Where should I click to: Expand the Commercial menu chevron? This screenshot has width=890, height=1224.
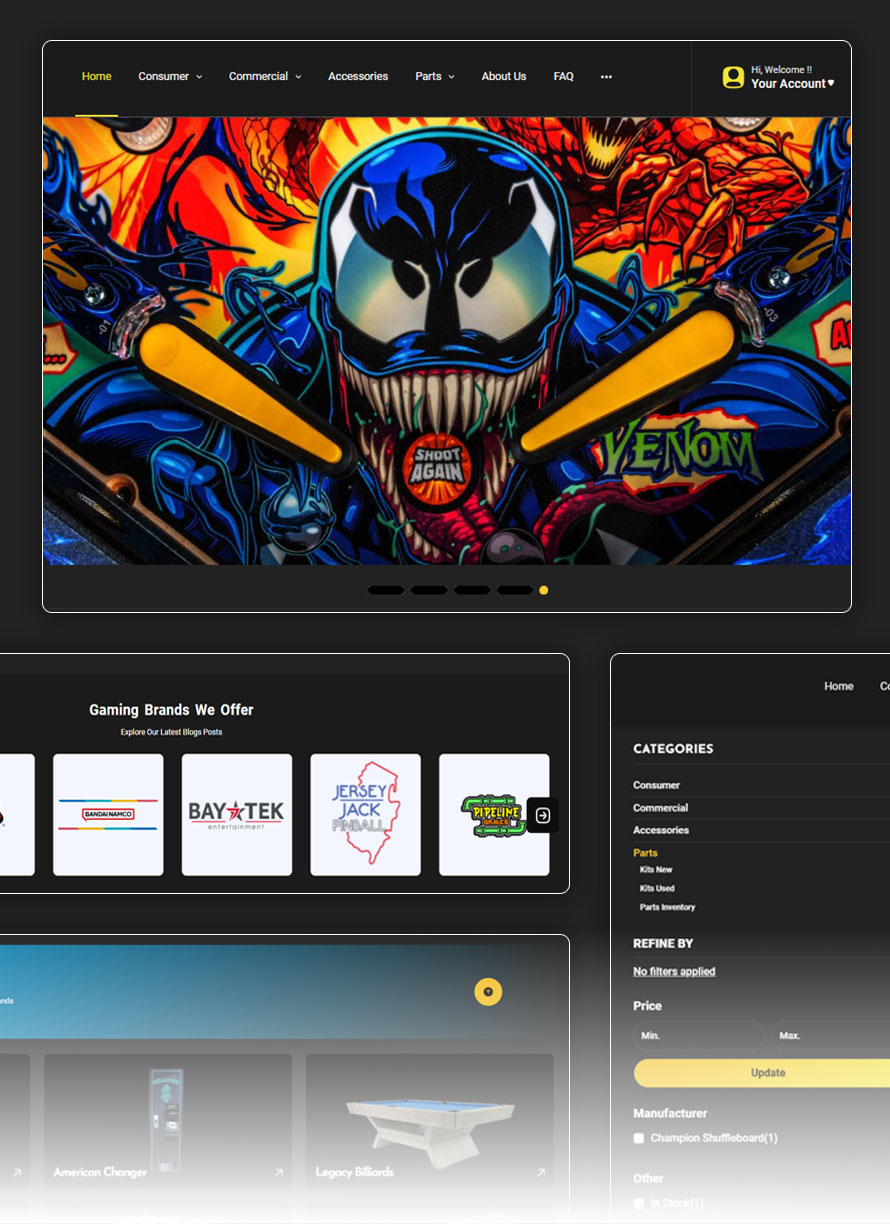[x=298, y=77]
